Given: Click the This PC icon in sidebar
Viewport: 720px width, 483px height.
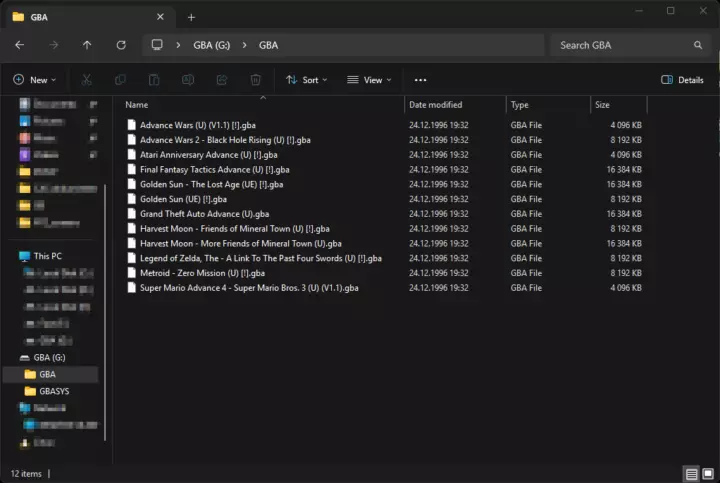Looking at the screenshot, I should tap(25, 256).
